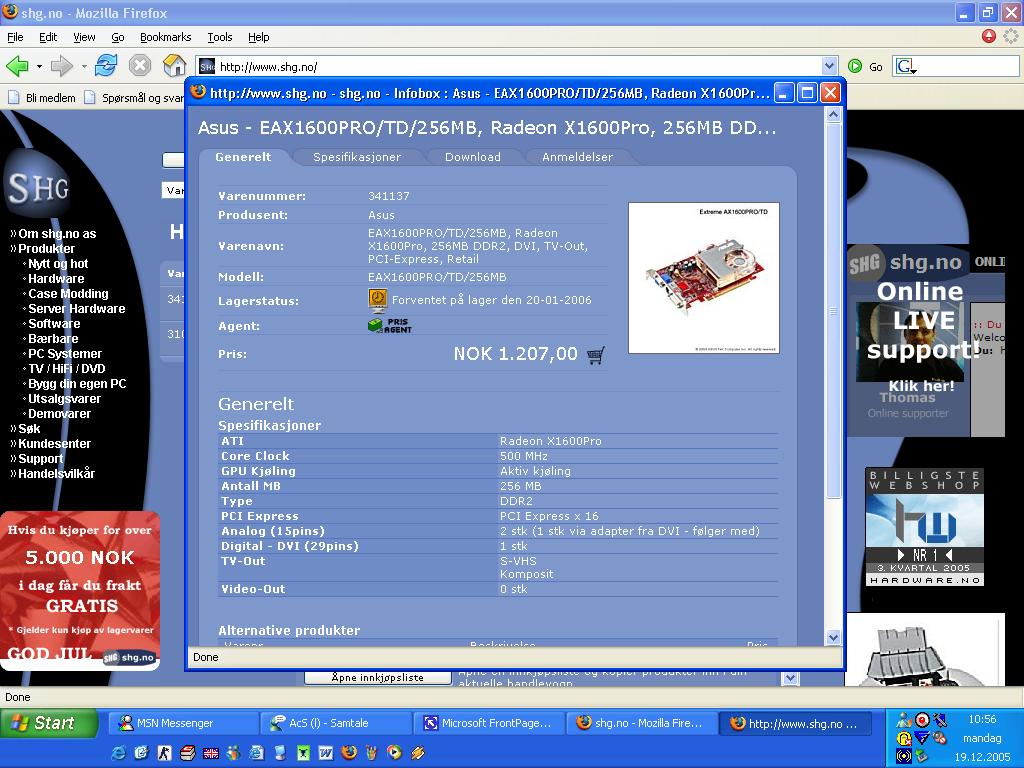The width and height of the screenshot is (1024, 768).
Task: Click the Handelsvilkår sidebar link
Action: click(x=56, y=474)
